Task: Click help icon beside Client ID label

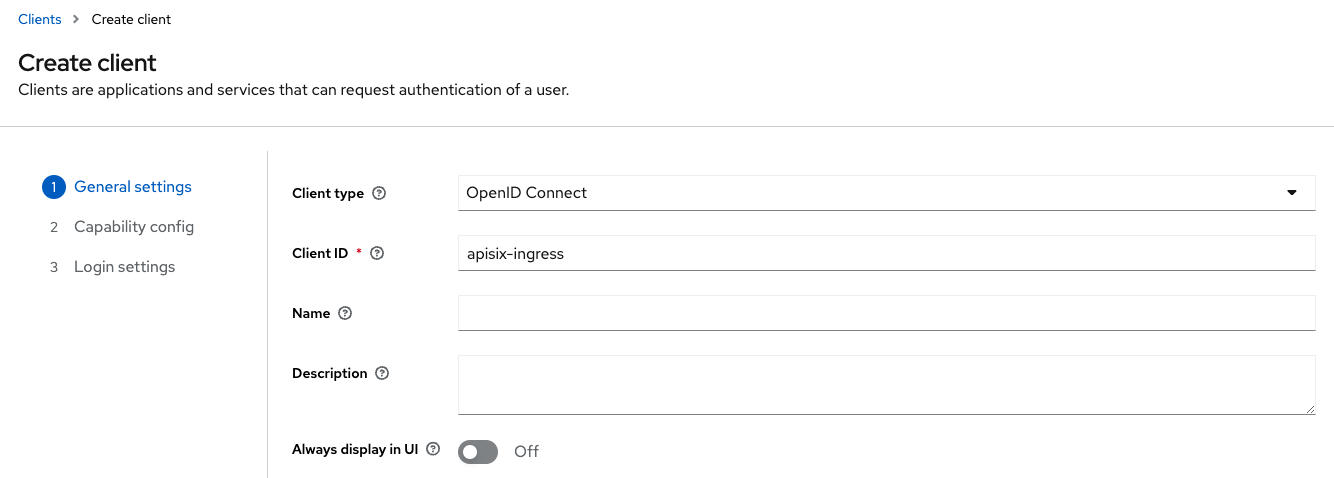Action: (377, 253)
